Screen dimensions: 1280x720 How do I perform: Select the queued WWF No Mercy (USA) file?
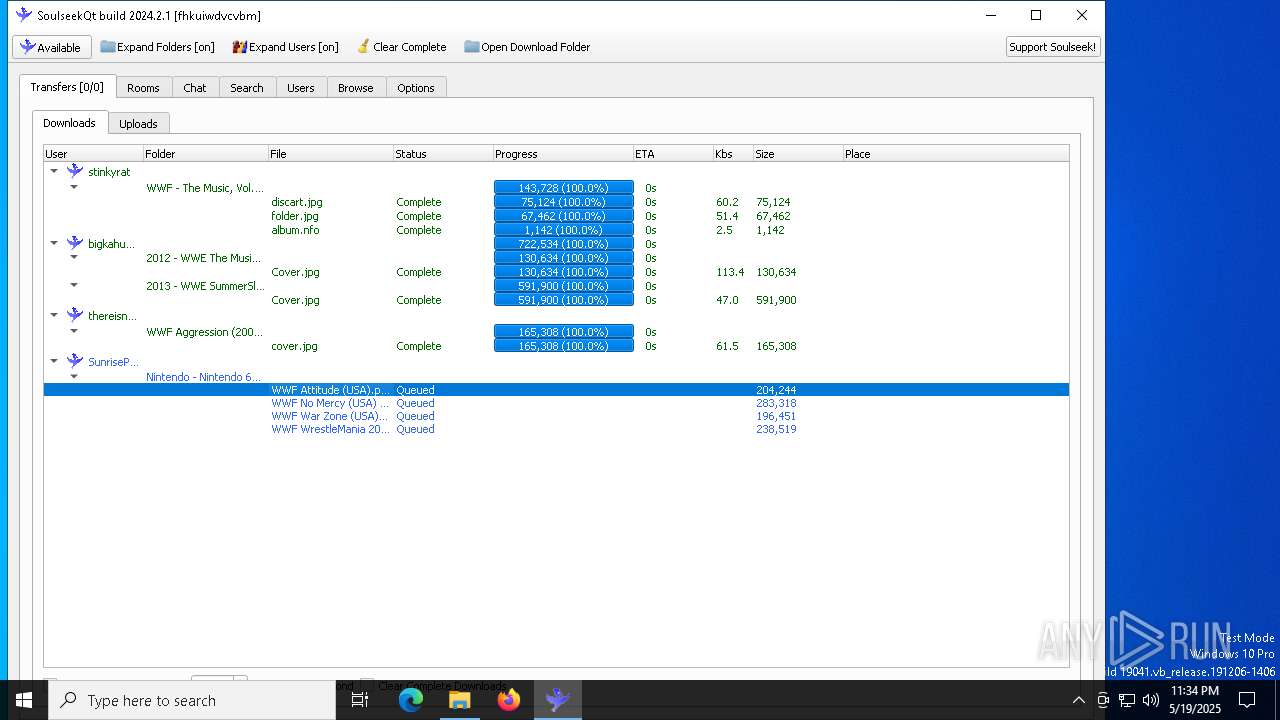tap(556, 403)
